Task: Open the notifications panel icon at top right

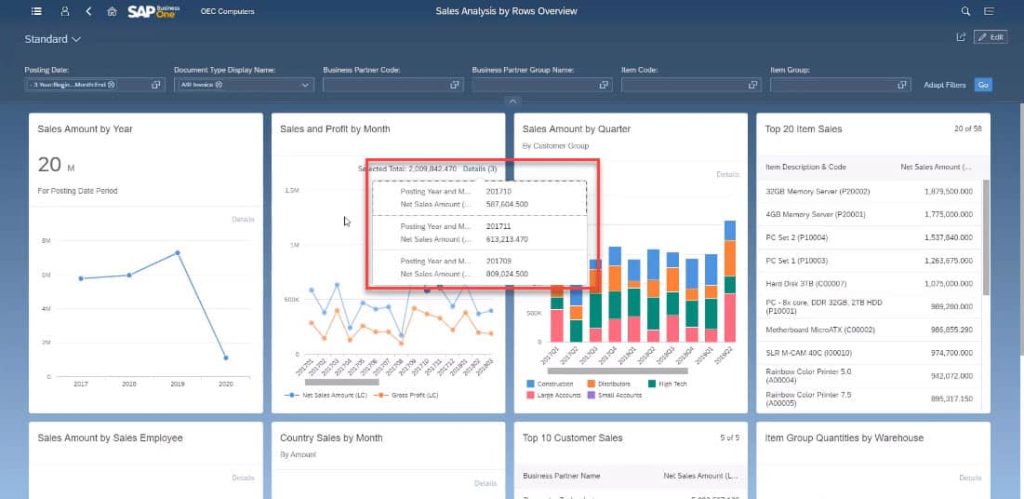Action: click(989, 11)
